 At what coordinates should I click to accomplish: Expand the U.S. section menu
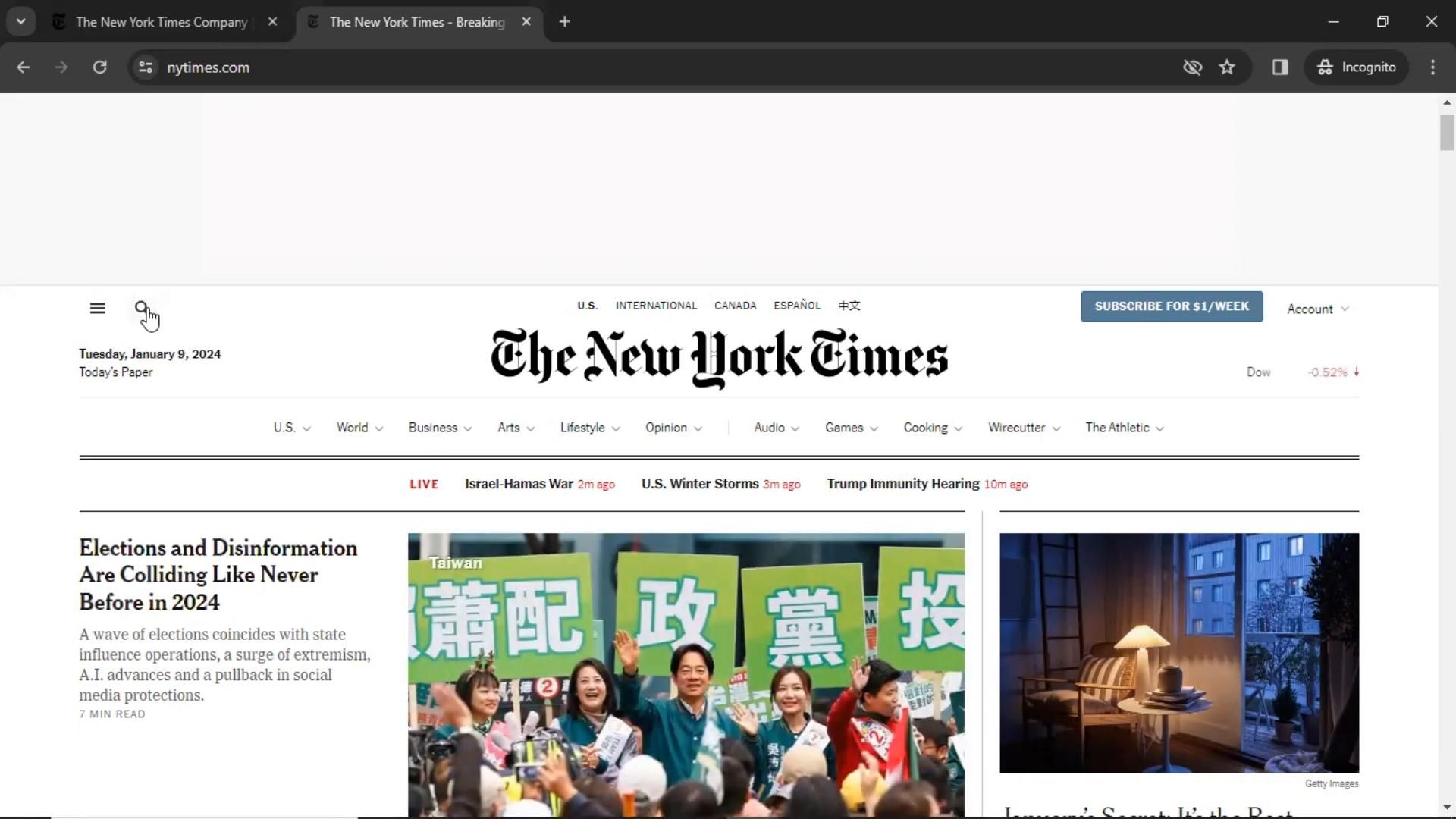click(x=292, y=428)
